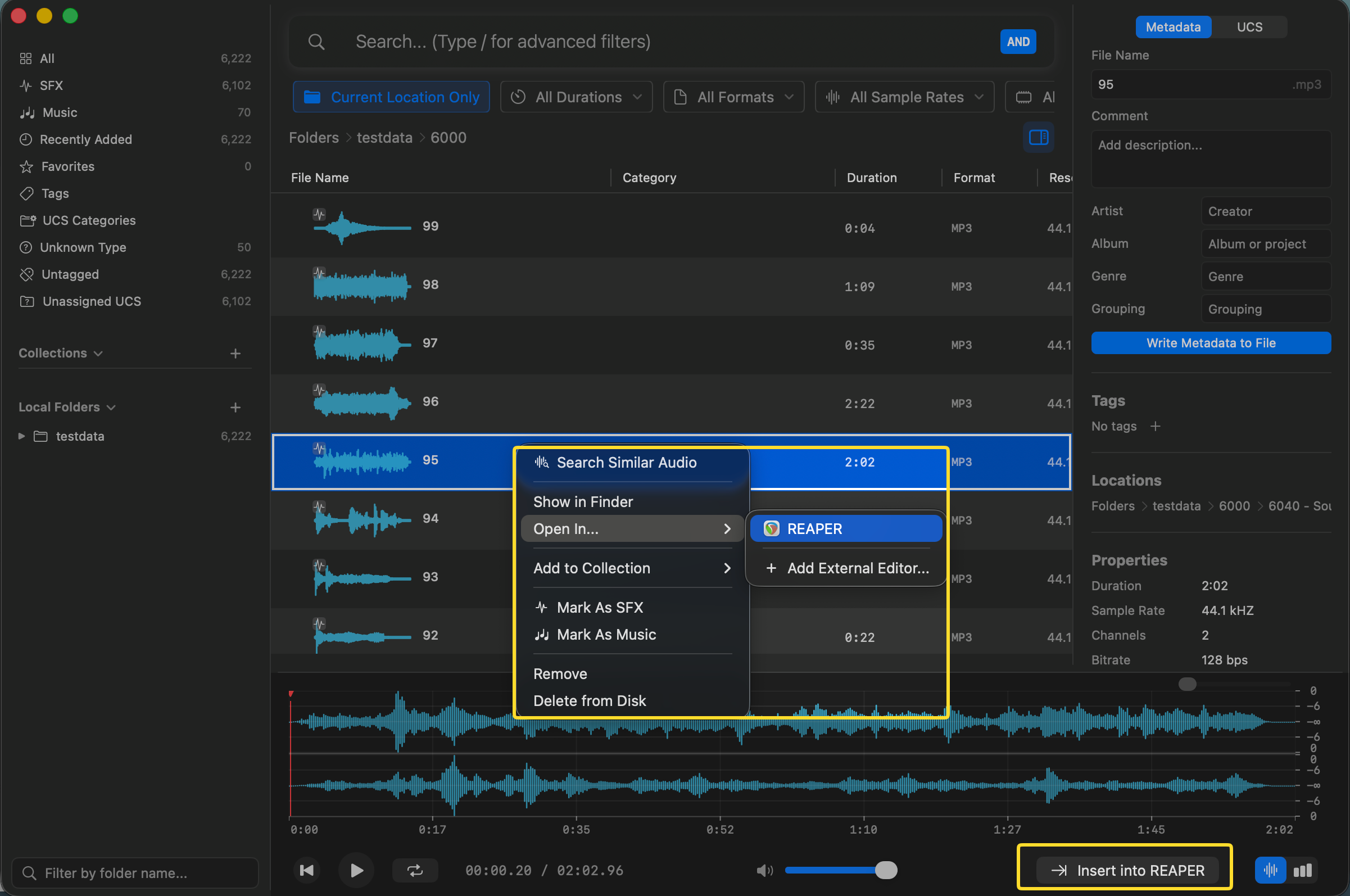The image size is (1350, 896).
Task: Click the Filter by folder name field
Action: [x=135, y=873]
